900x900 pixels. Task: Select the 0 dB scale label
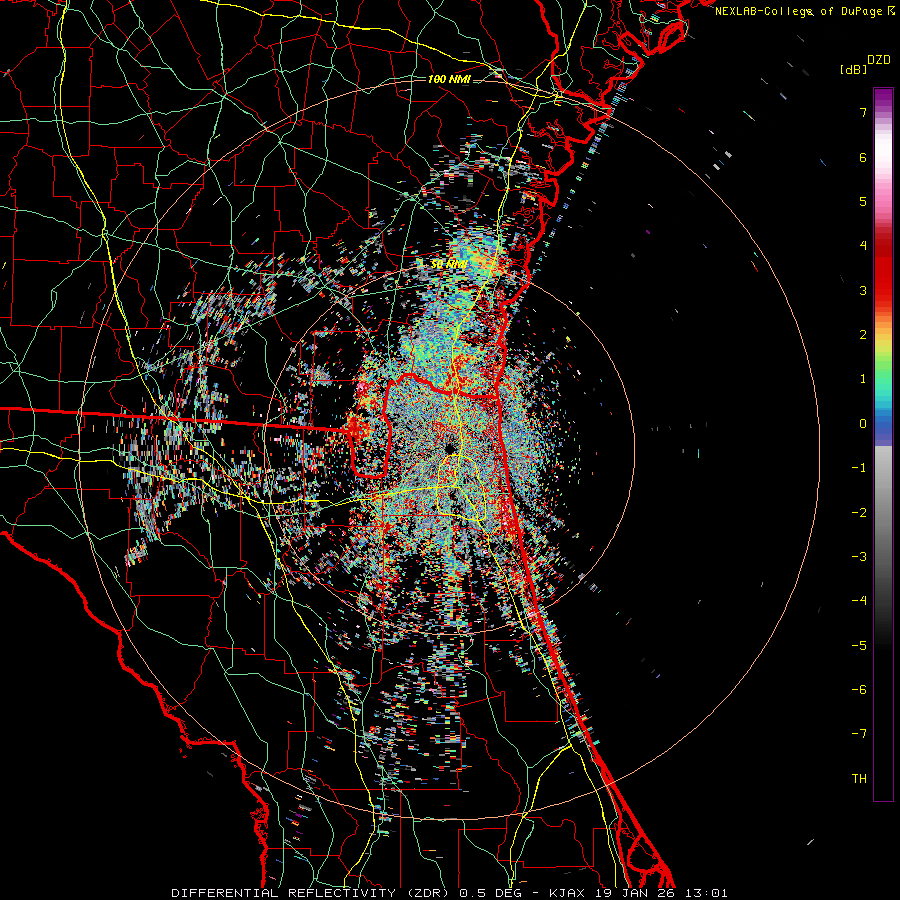863,424
